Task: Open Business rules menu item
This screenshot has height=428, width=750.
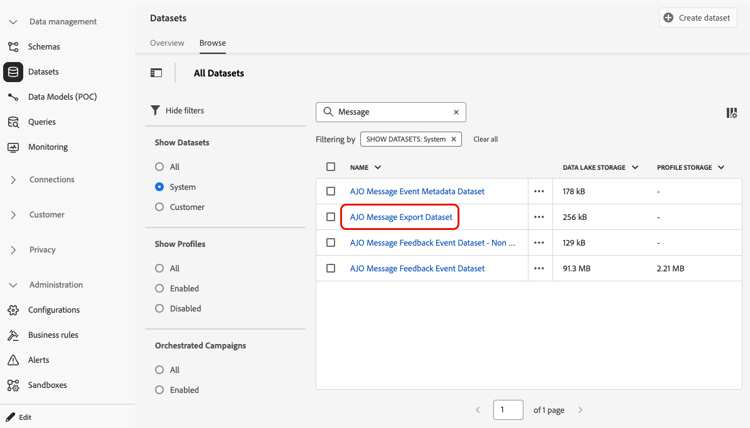Action: point(55,335)
